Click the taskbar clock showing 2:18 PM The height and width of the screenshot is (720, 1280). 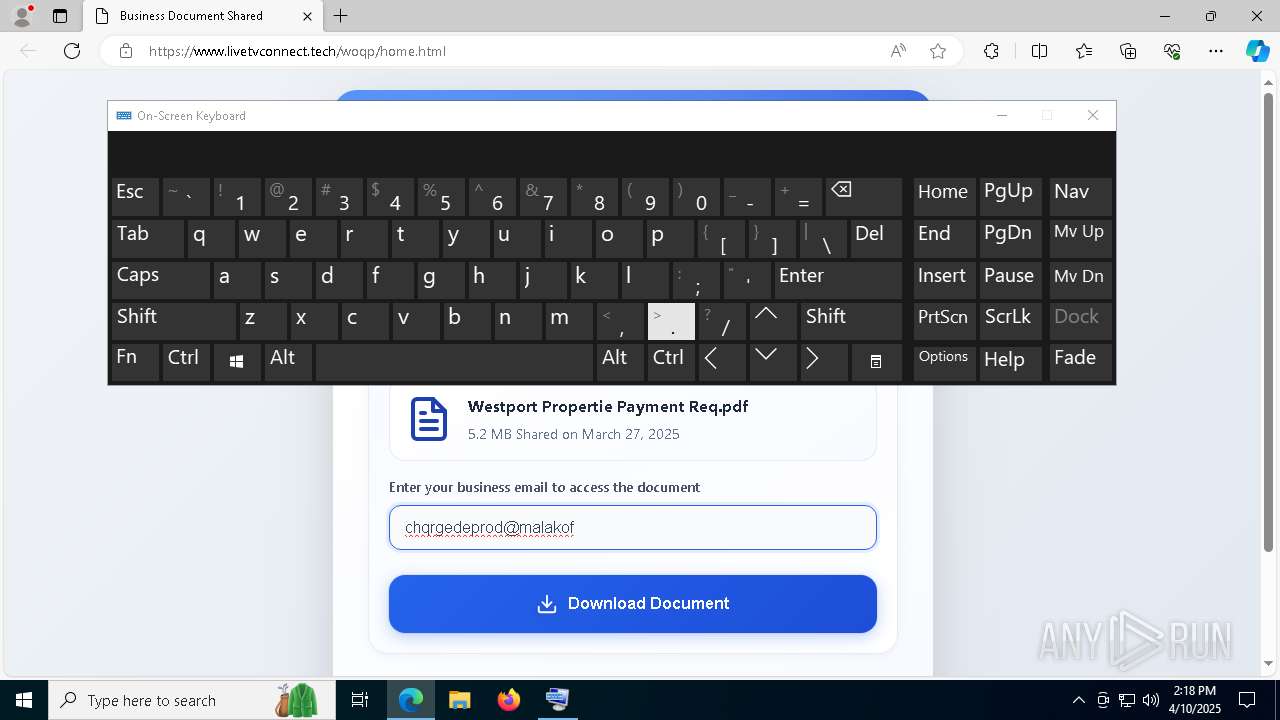point(1196,700)
